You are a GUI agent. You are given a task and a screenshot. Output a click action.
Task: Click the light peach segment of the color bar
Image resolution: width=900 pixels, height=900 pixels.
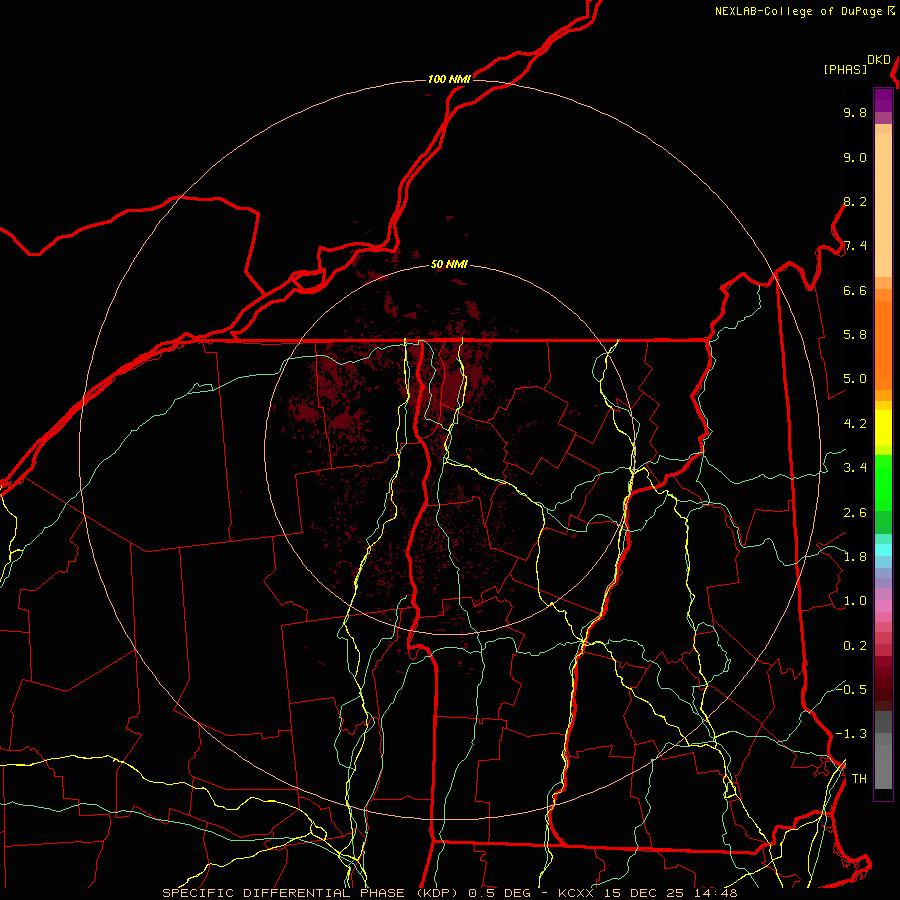pos(883,205)
